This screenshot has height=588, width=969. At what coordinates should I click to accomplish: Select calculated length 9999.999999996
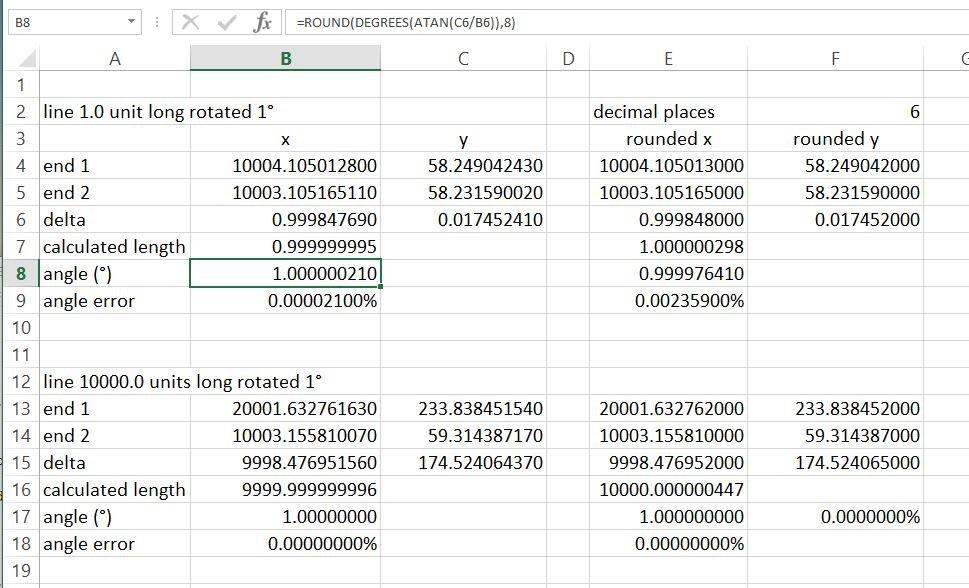click(x=286, y=490)
